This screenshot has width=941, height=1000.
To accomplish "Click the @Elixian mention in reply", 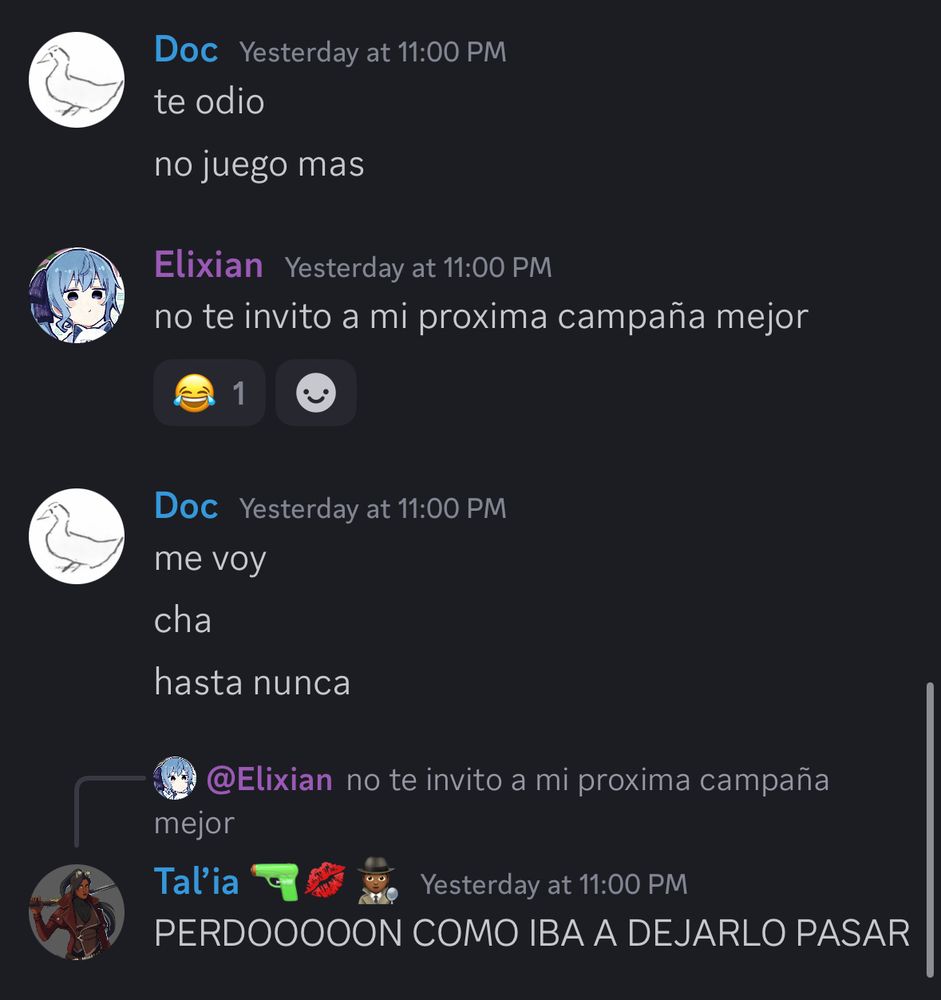I will tap(269, 779).
